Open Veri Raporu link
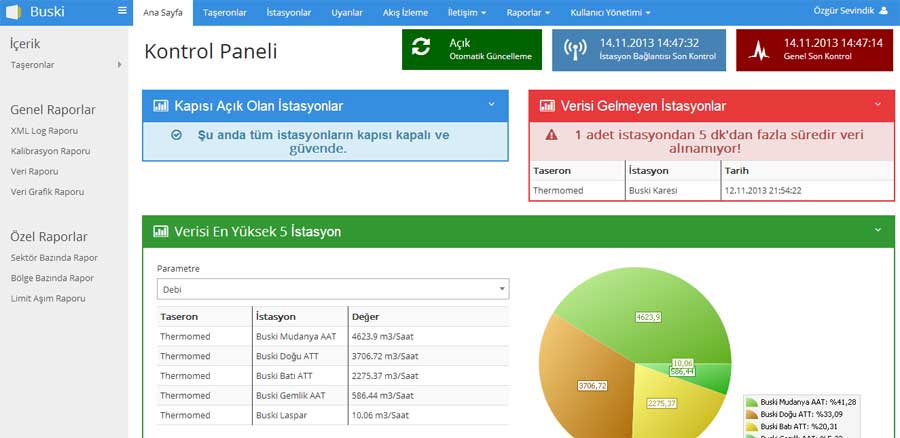The width and height of the screenshot is (900, 438). tap(34, 172)
